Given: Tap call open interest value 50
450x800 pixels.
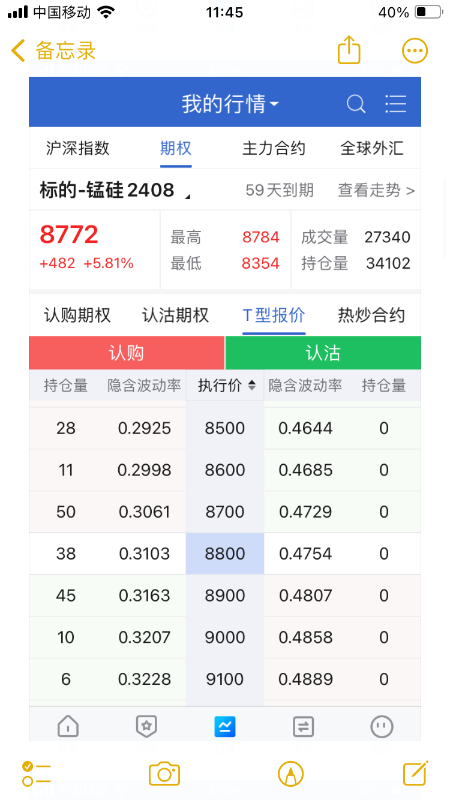Looking at the screenshot, I should (66, 512).
